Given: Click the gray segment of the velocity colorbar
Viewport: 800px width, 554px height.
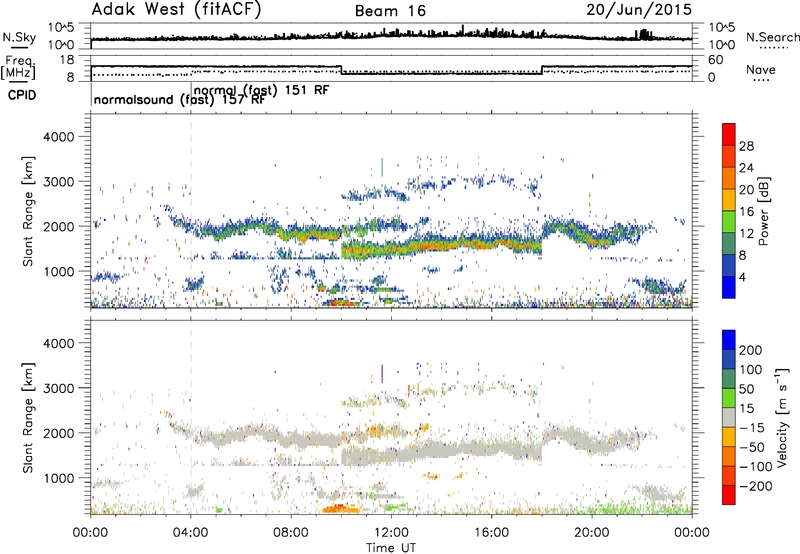Looking at the screenshot, I should click(x=729, y=418).
